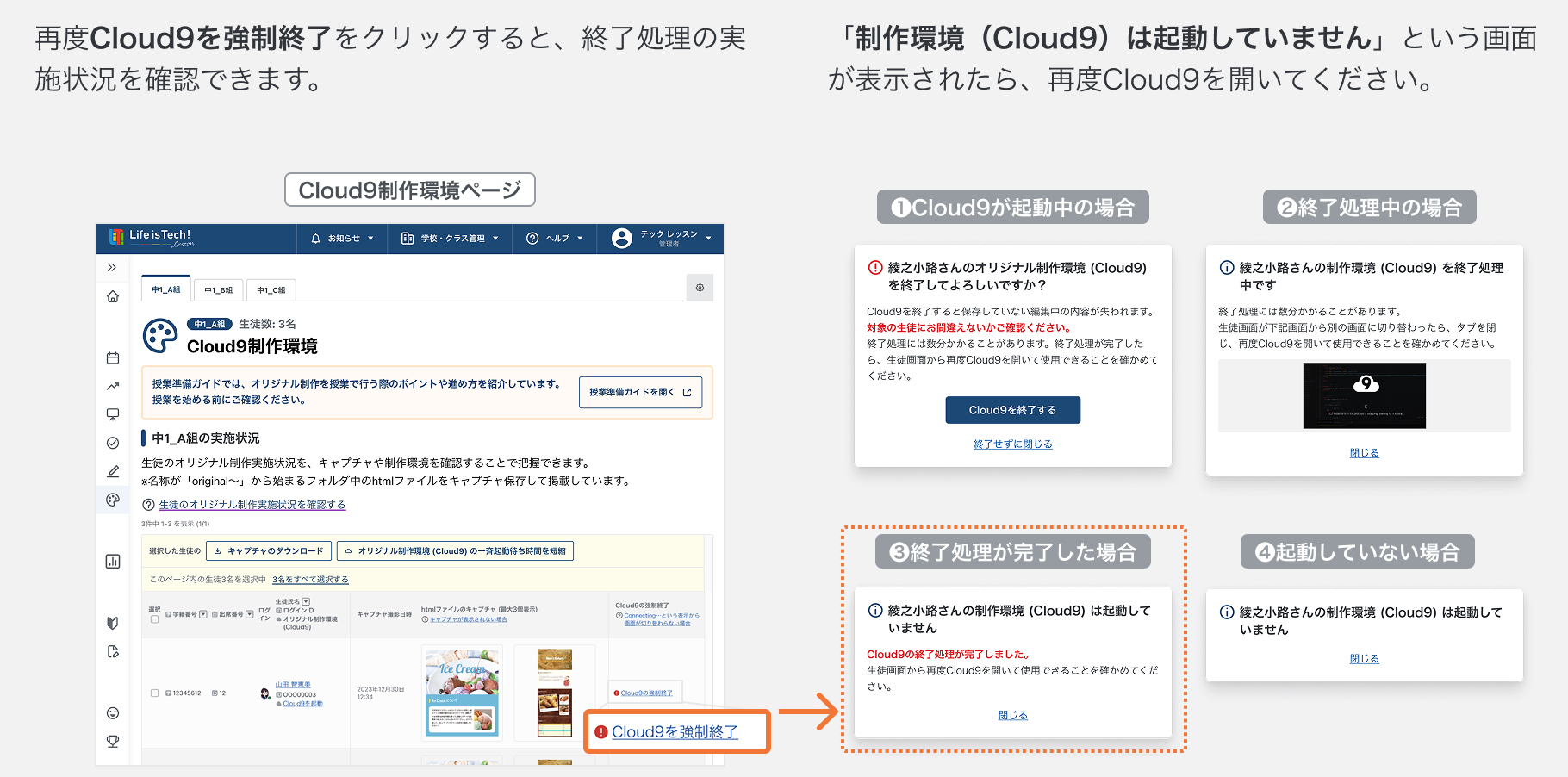
Task: Click the 山田 智恵美 avatar image
Action: 265,693
